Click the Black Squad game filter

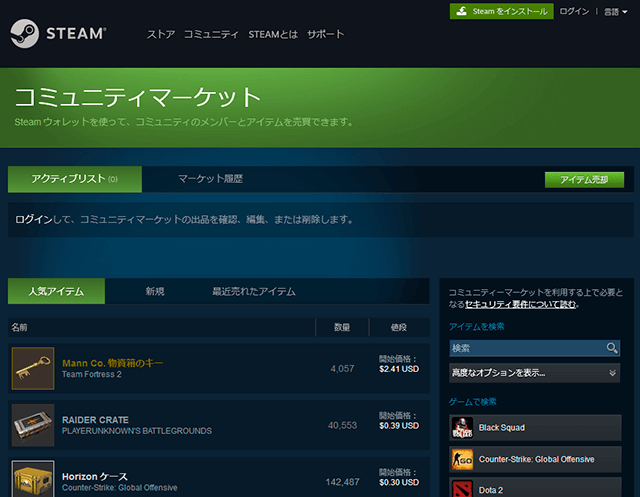[x=535, y=428]
